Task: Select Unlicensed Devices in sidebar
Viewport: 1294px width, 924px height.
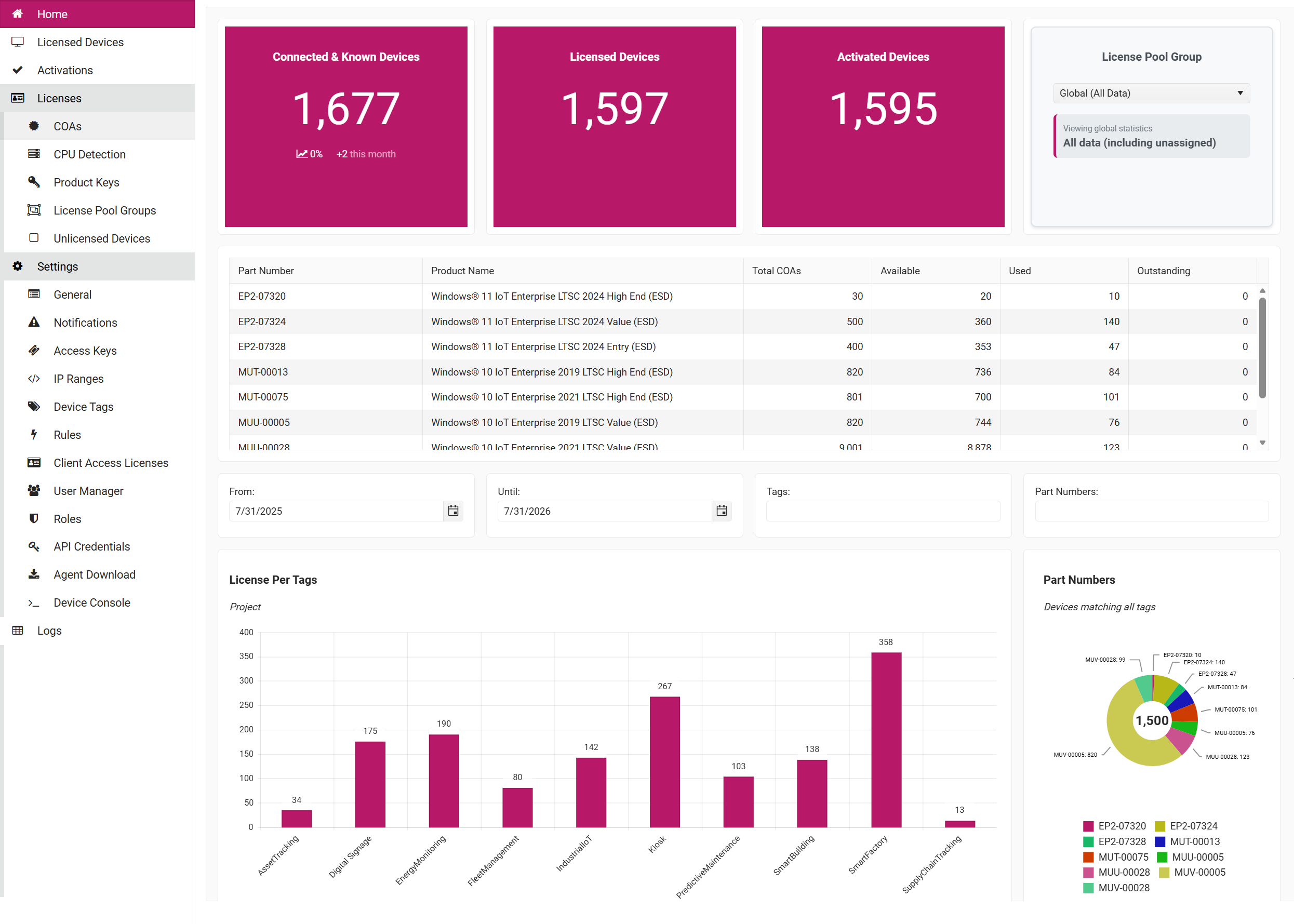Action: [99, 238]
